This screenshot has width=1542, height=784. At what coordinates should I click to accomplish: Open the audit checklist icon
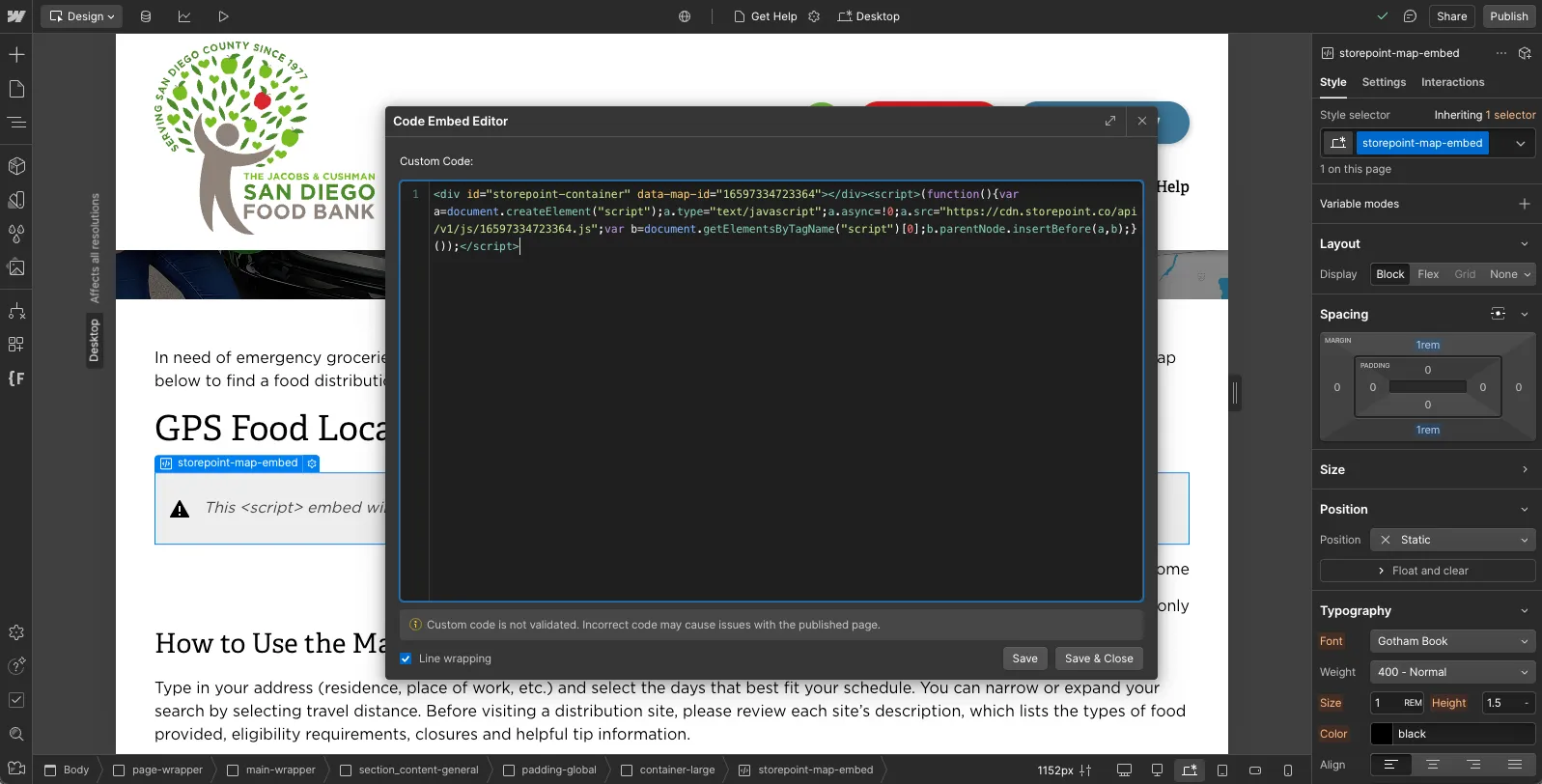coord(16,700)
